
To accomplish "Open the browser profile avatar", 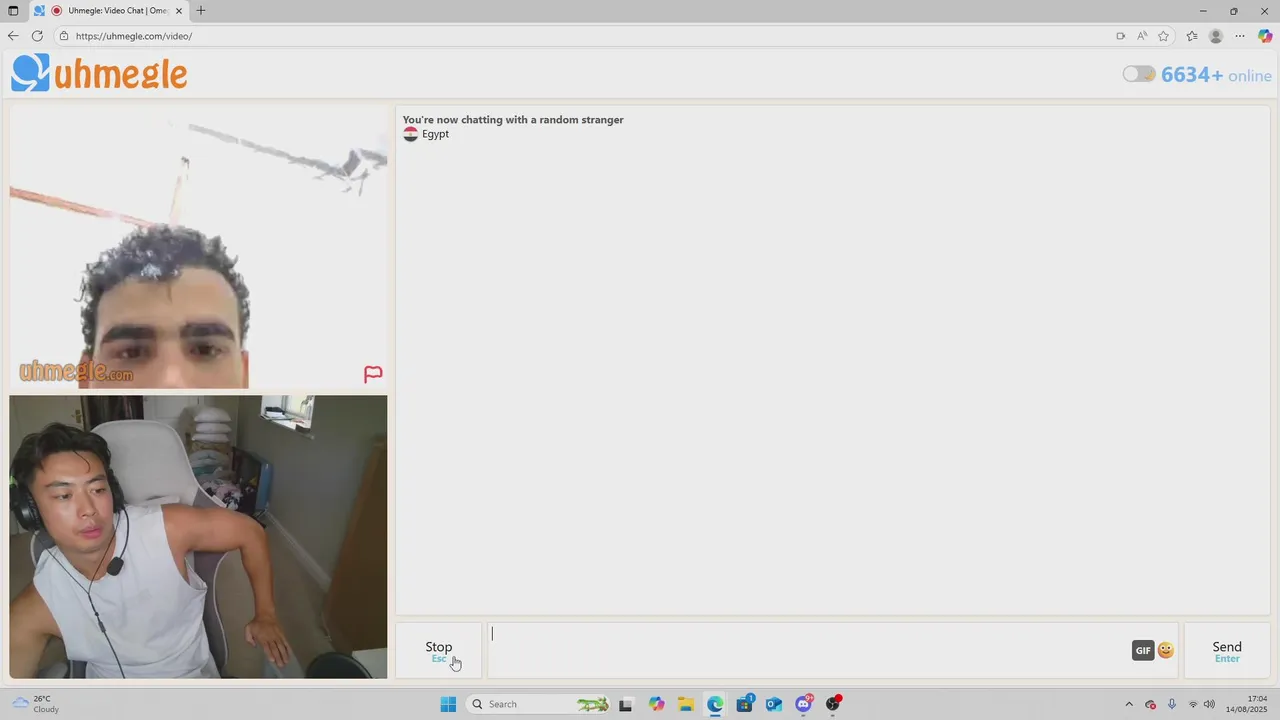I will (1216, 36).
